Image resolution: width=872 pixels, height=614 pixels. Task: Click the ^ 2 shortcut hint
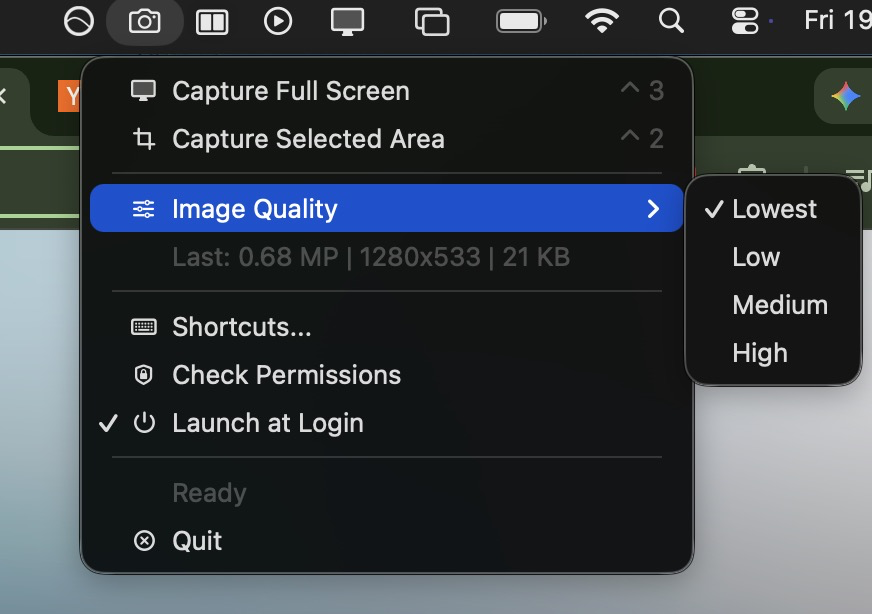[642, 138]
